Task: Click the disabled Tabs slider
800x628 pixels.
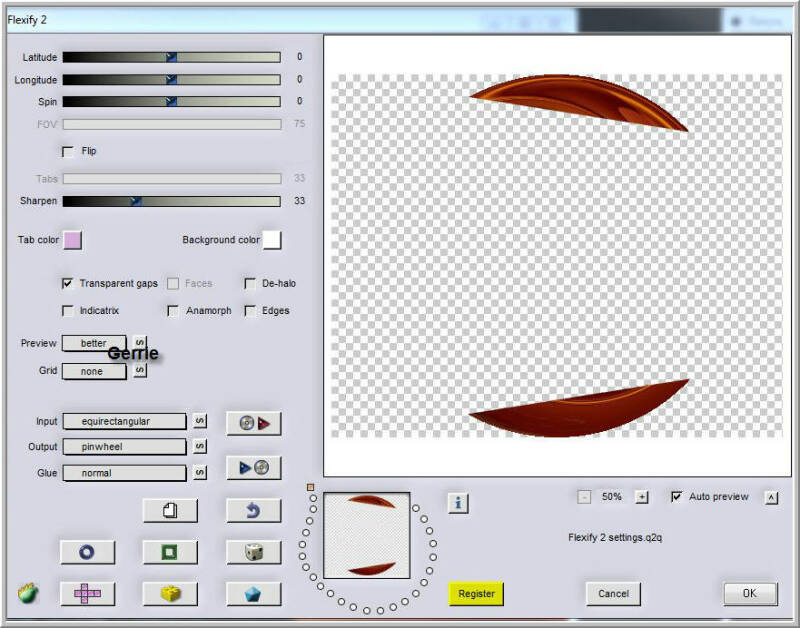Action: point(171,178)
